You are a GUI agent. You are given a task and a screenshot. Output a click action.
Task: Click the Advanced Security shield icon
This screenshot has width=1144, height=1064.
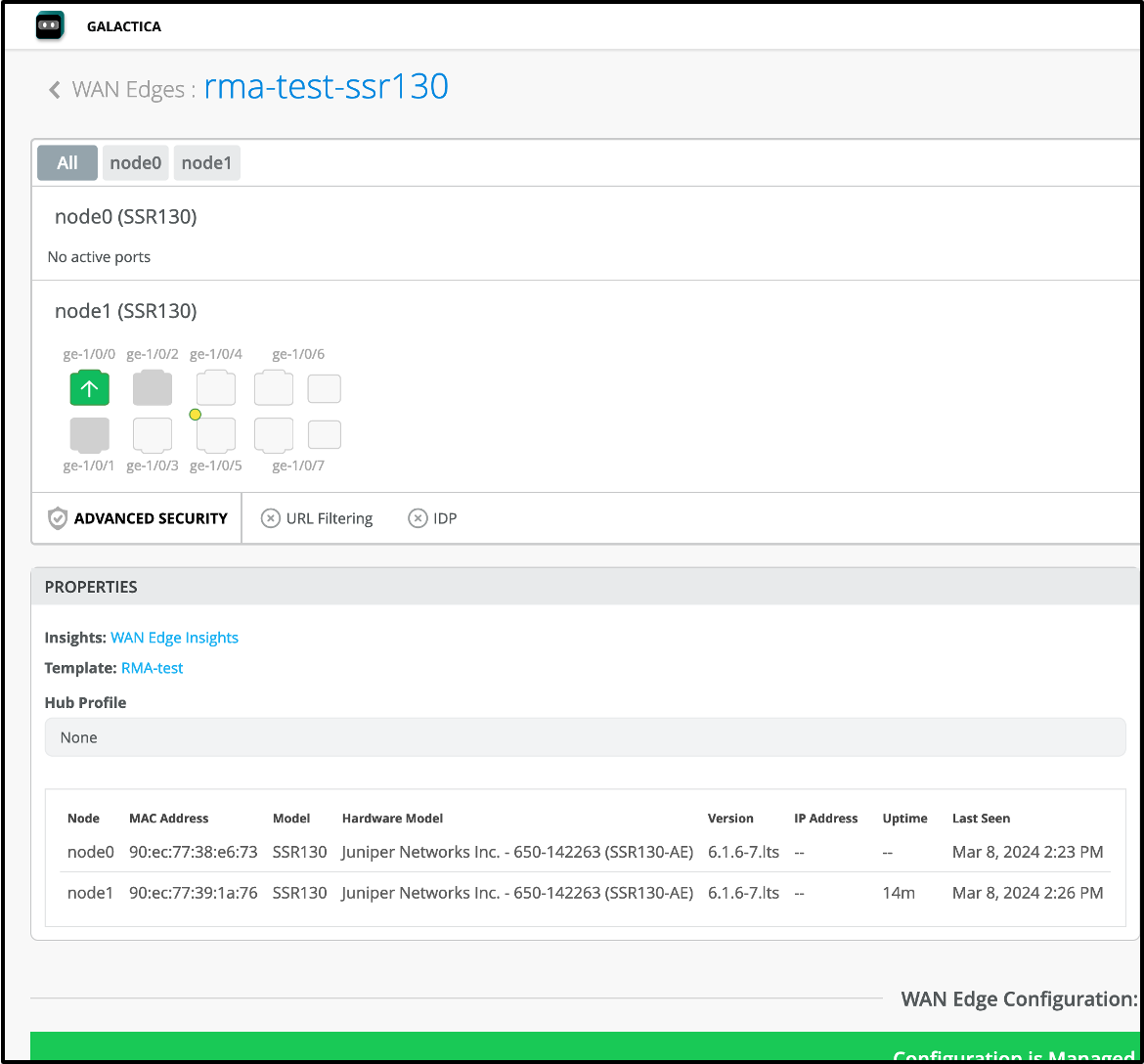[58, 518]
